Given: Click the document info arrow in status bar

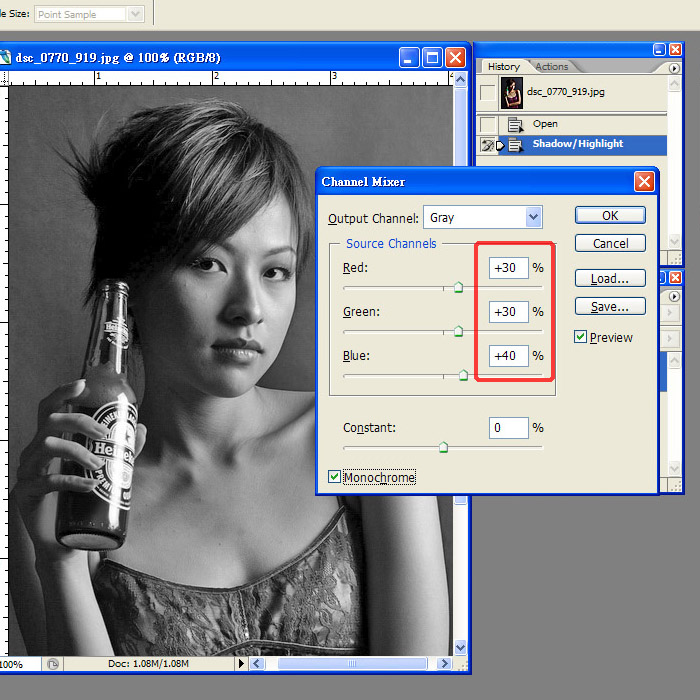Looking at the screenshot, I should [240, 663].
